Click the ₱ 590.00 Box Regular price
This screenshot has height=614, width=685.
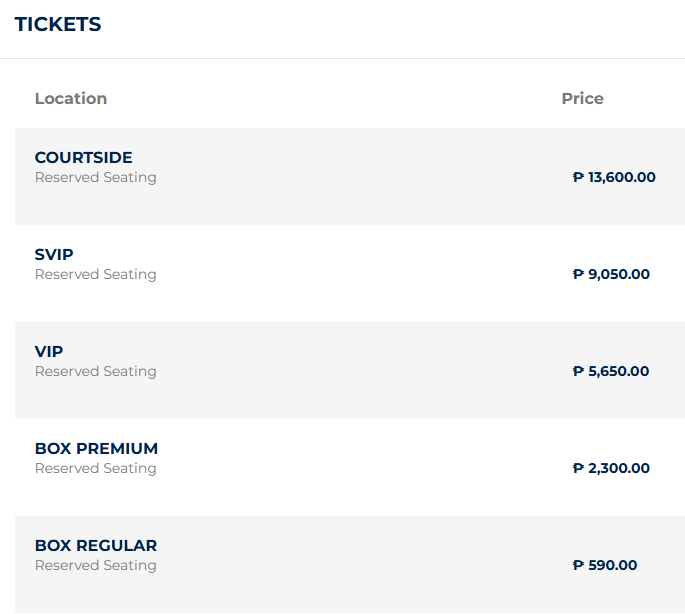(x=605, y=565)
